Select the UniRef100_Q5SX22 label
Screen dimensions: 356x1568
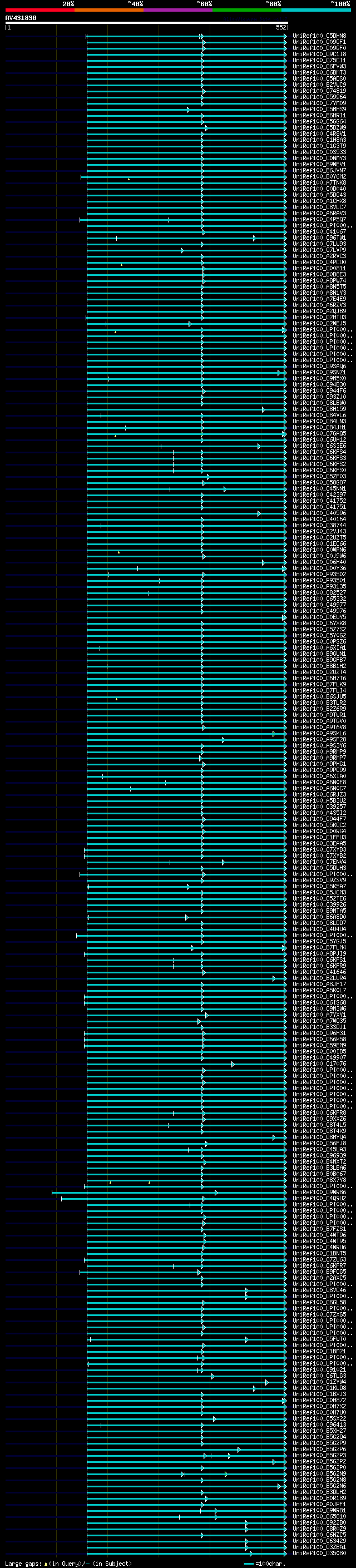point(319,1418)
